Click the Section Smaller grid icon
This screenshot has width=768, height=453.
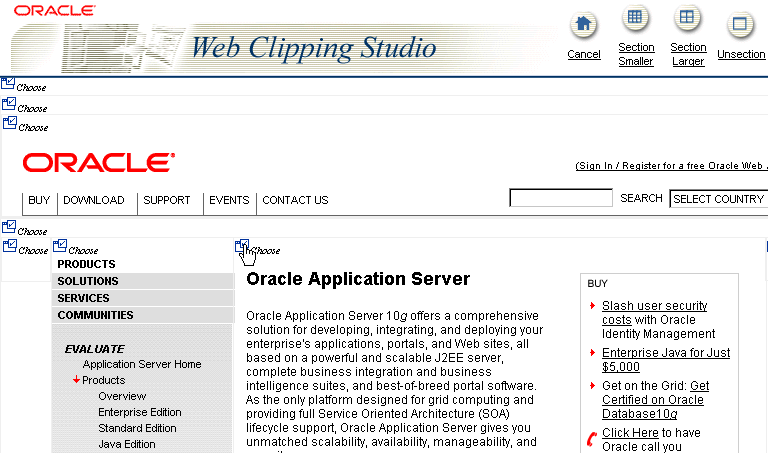tap(635, 18)
